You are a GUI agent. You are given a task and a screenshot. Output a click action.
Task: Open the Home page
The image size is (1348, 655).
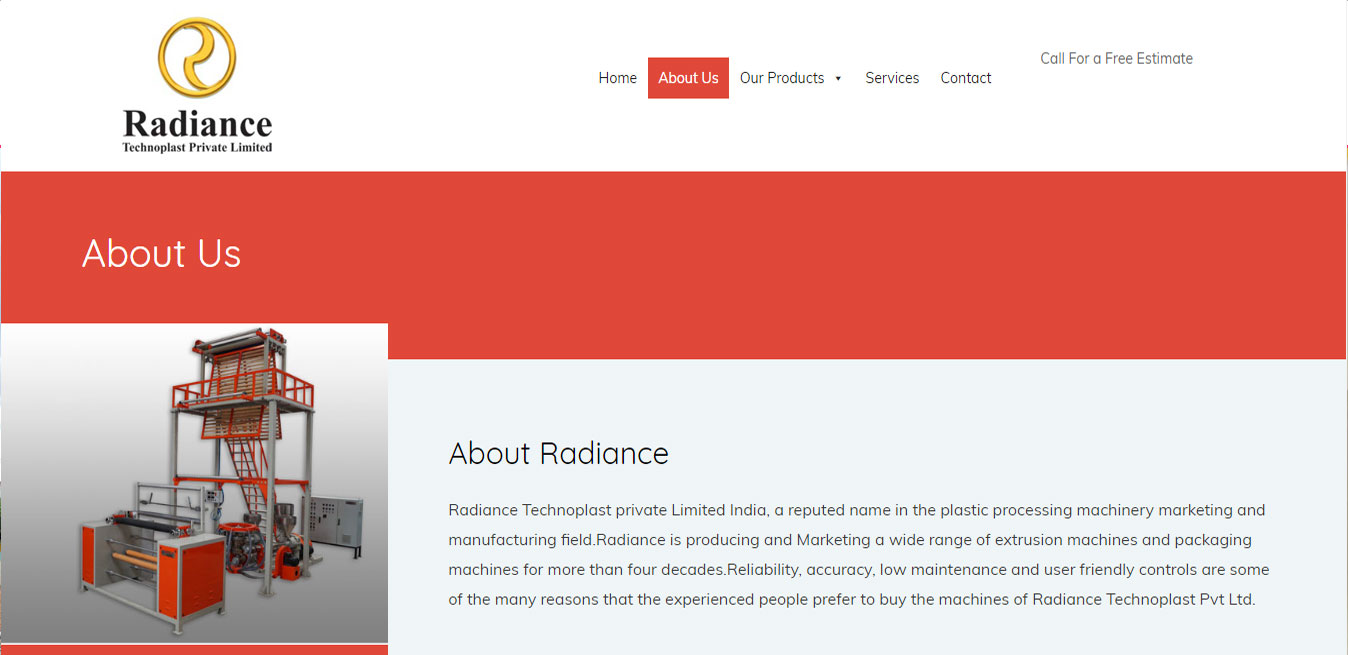tap(617, 78)
